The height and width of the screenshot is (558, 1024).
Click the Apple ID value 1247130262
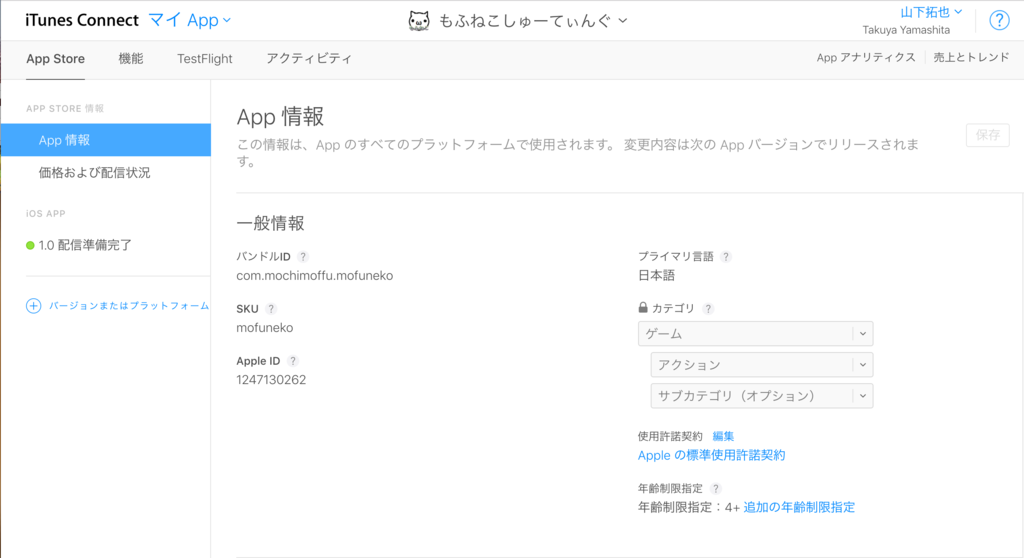tap(271, 380)
